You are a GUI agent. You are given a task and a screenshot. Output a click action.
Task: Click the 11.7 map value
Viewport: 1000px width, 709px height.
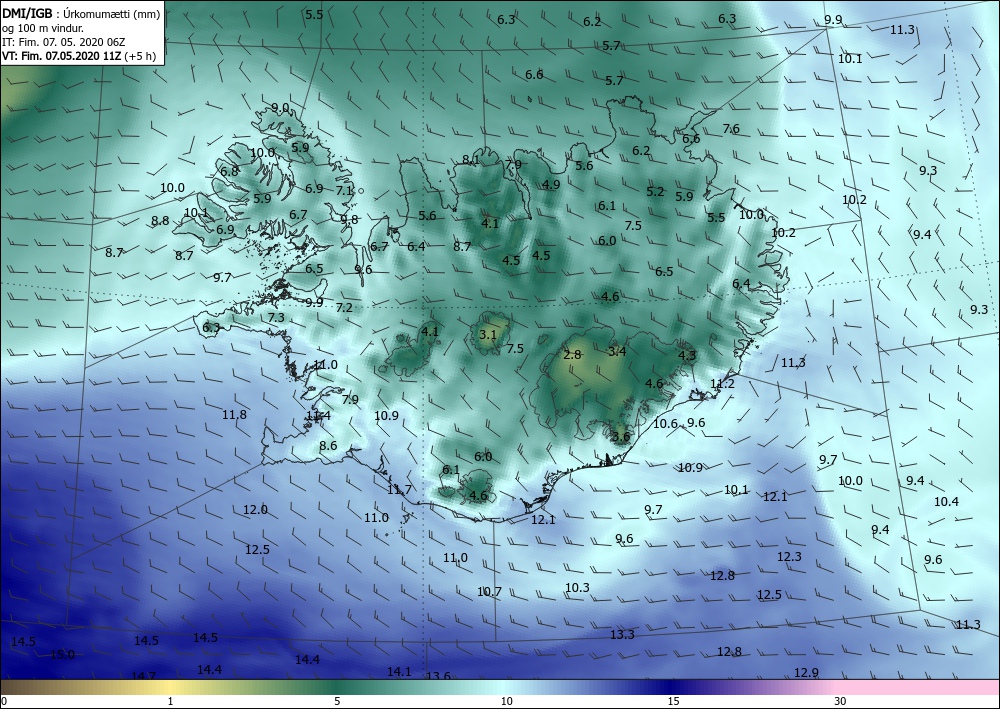click(399, 490)
